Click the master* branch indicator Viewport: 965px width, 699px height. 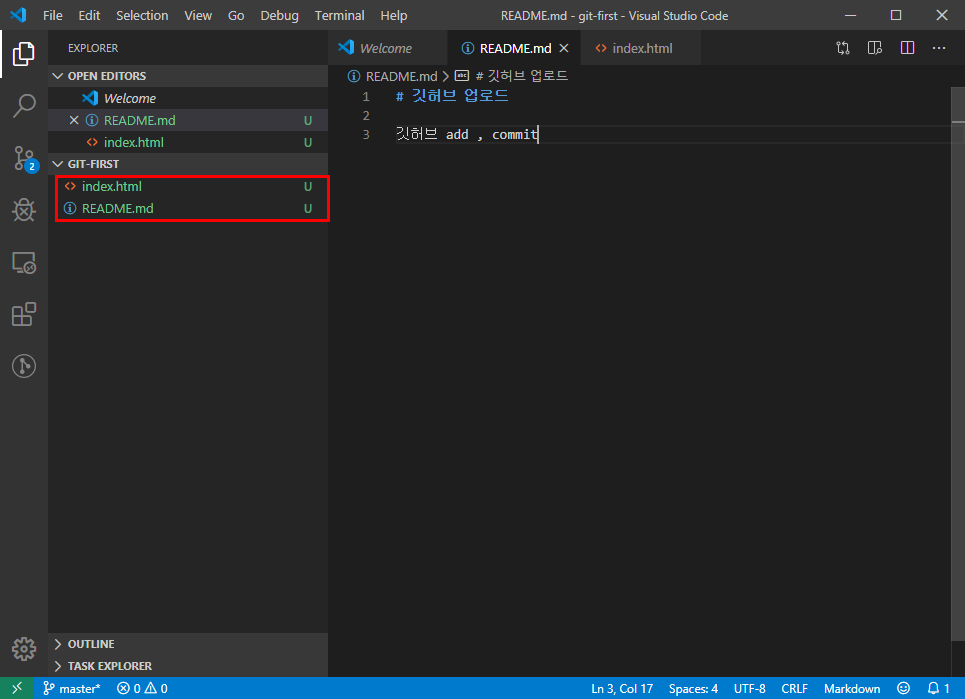pos(71,688)
